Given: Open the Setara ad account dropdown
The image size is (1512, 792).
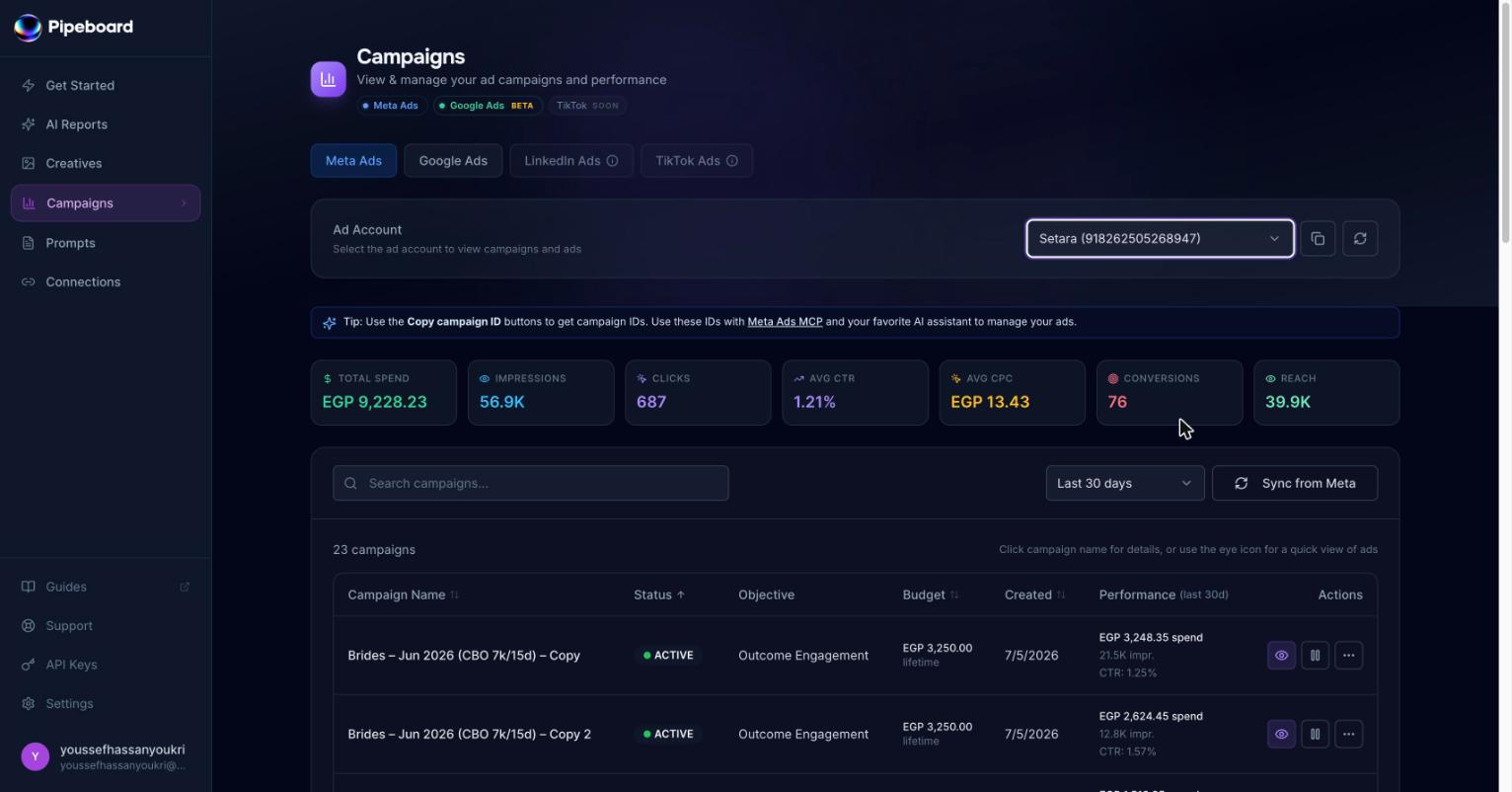Looking at the screenshot, I should 1160,239.
